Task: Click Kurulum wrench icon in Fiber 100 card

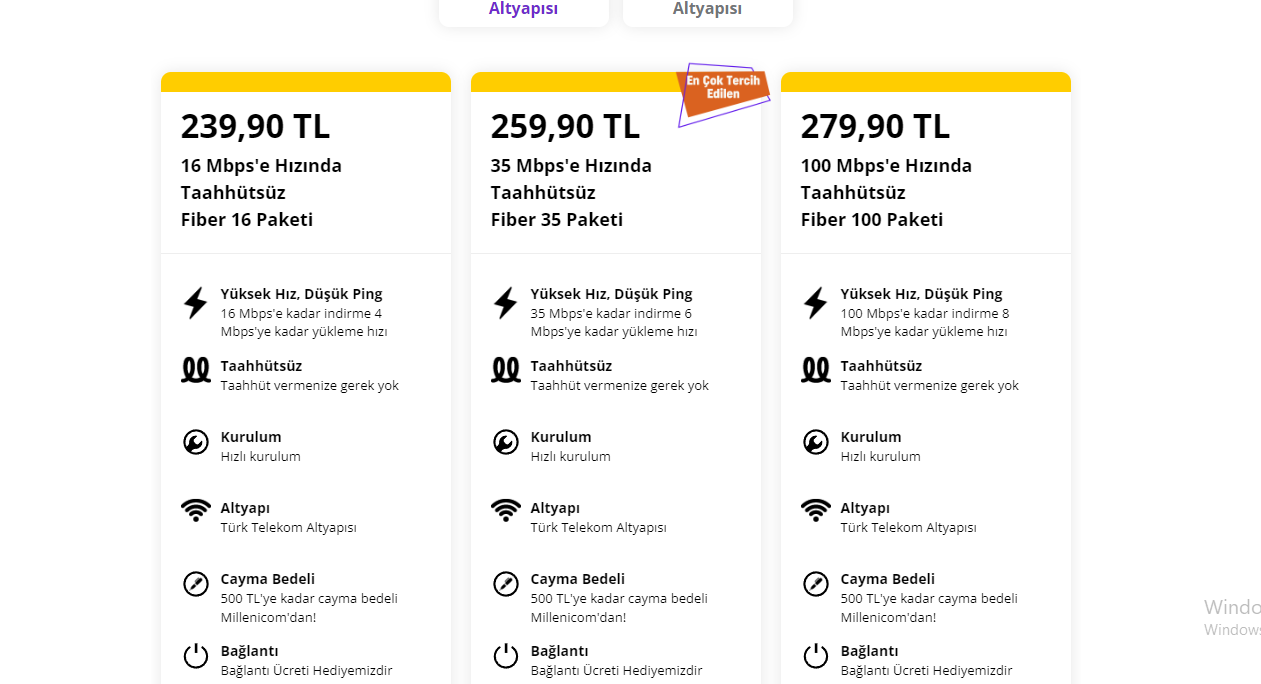Action: click(816, 442)
